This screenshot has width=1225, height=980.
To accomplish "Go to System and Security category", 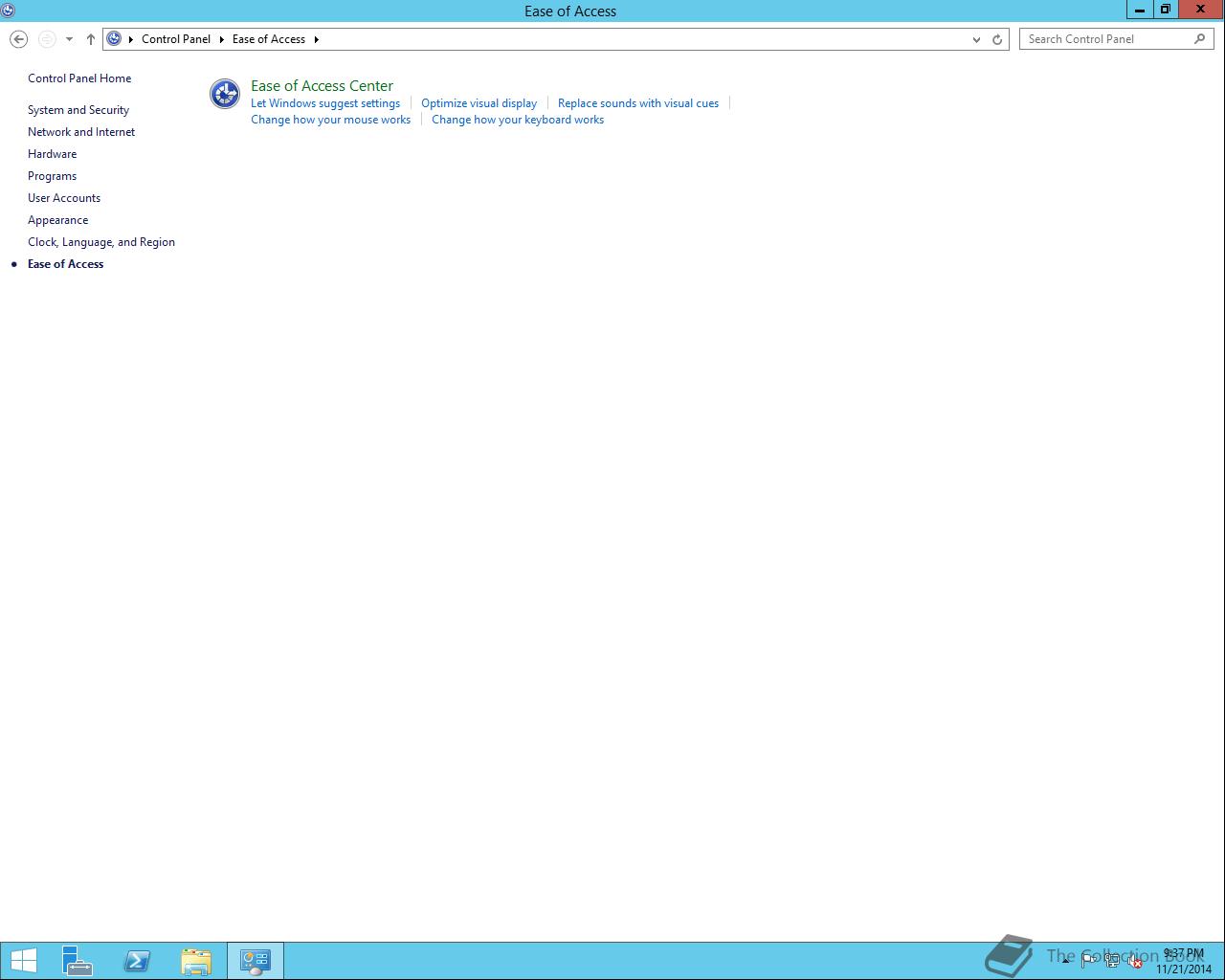I will (78, 110).
